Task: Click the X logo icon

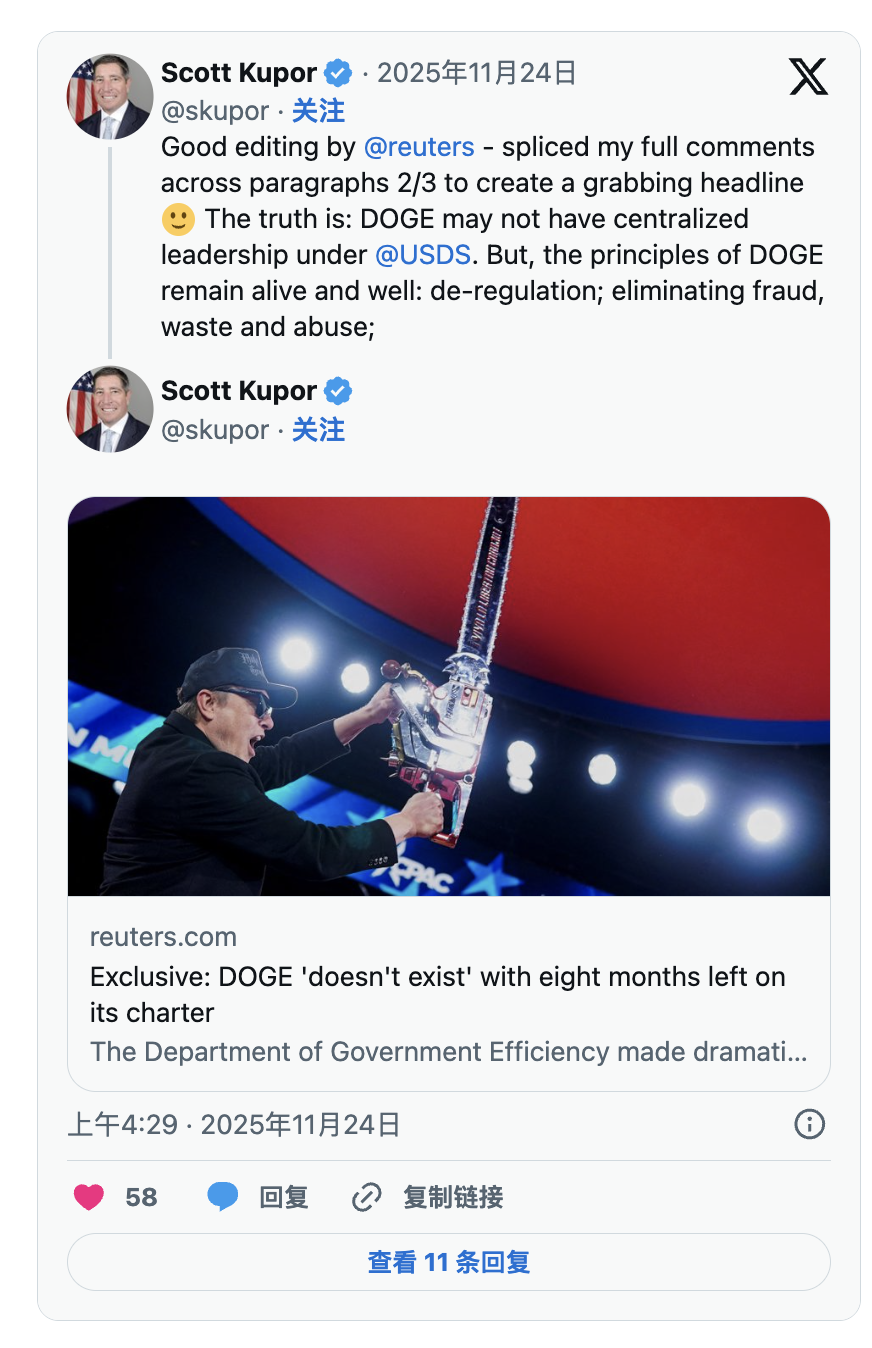Action: click(x=808, y=76)
